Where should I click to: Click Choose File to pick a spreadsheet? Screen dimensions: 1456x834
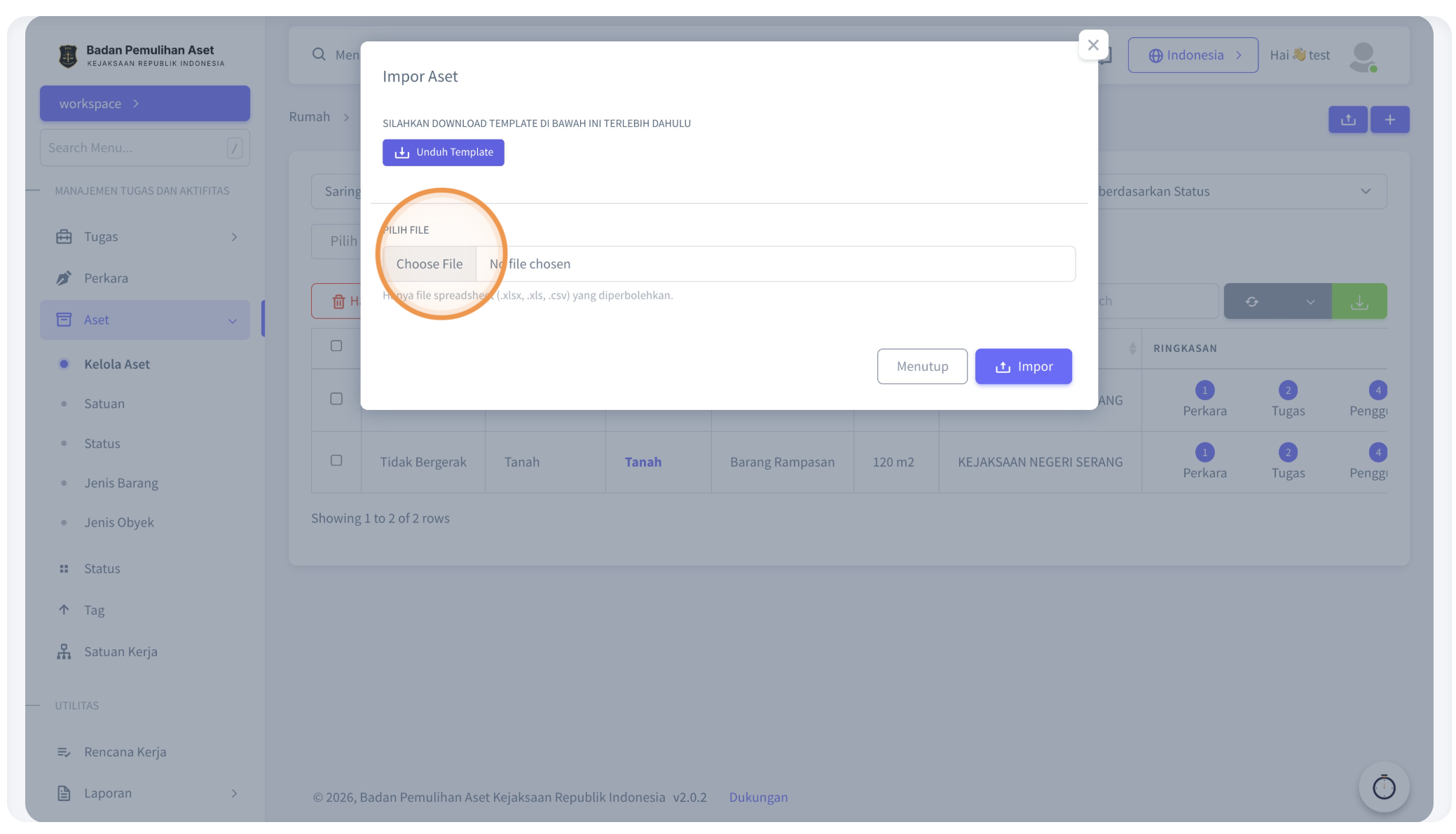430,264
